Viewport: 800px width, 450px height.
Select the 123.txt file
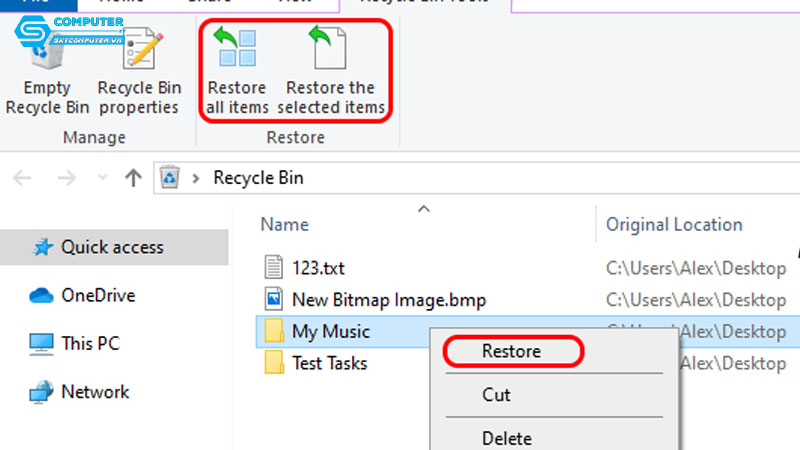click(x=318, y=268)
